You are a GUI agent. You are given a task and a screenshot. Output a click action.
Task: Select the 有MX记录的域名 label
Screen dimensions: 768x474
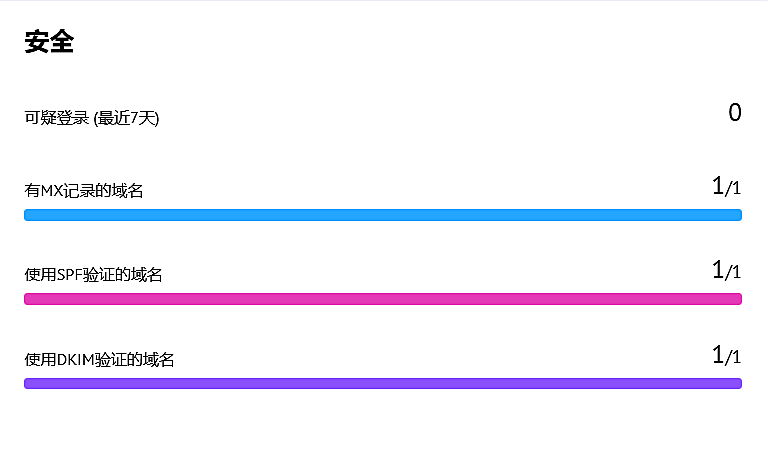[x=84, y=190]
